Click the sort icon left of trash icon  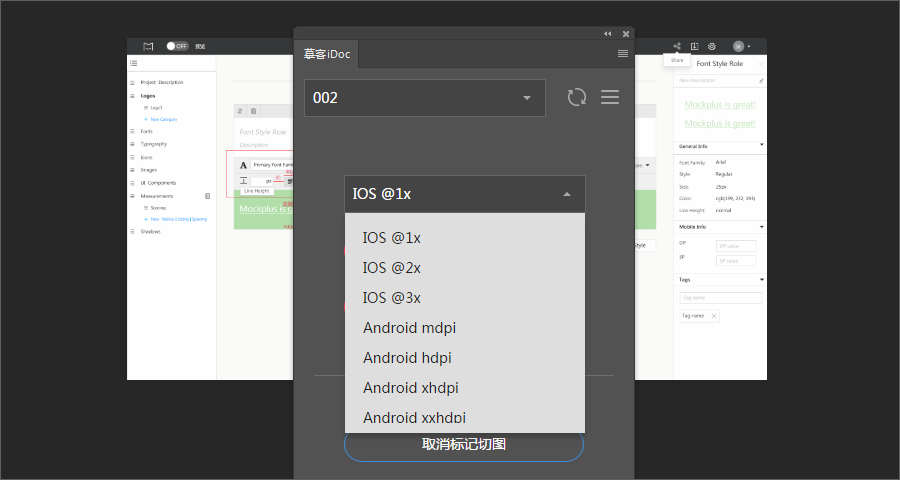click(240, 111)
